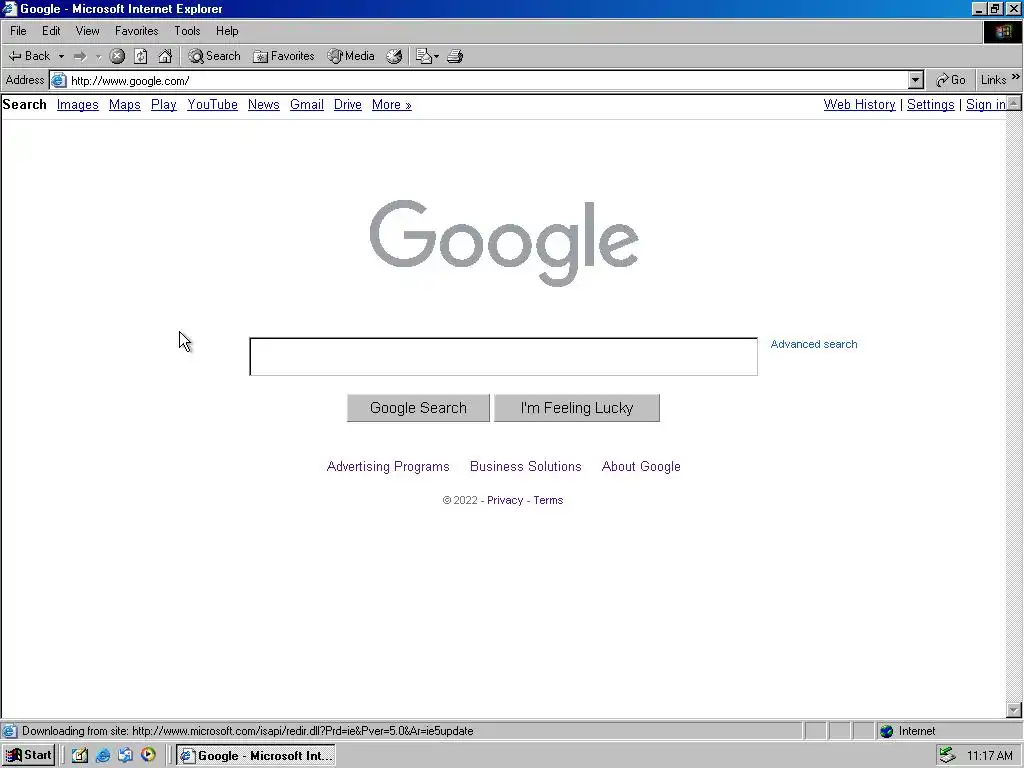Follow the Gmail link
Viewport: 1024px width, 768px height.
pos(307,104)
